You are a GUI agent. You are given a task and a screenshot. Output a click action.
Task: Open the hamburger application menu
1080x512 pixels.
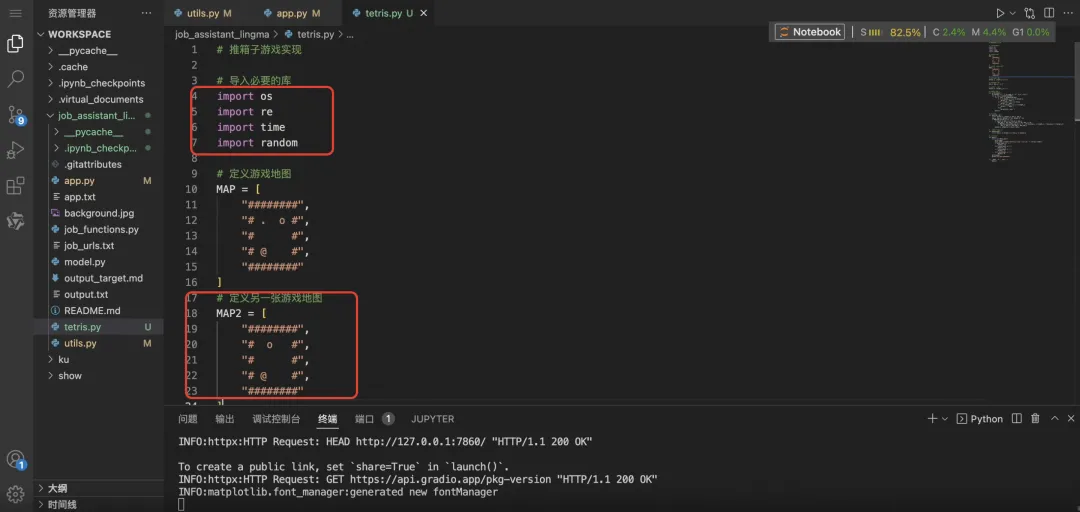pos(15,13)
